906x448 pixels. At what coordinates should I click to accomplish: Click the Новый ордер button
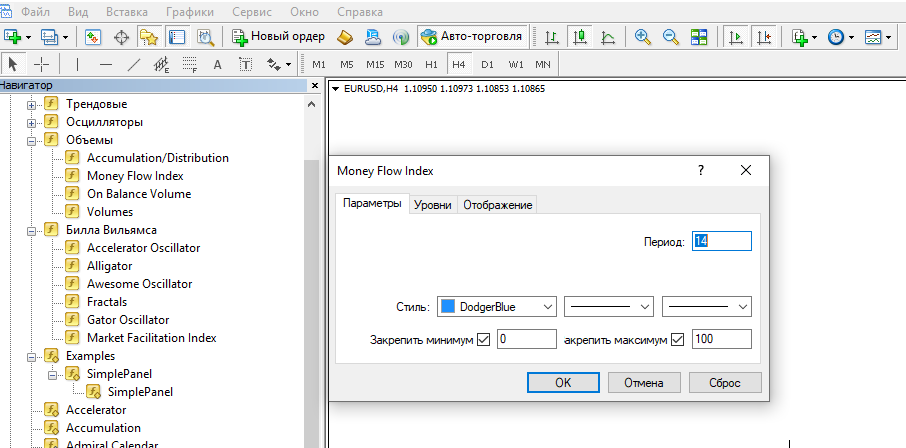pyautogui.click(x=279, y=37)
